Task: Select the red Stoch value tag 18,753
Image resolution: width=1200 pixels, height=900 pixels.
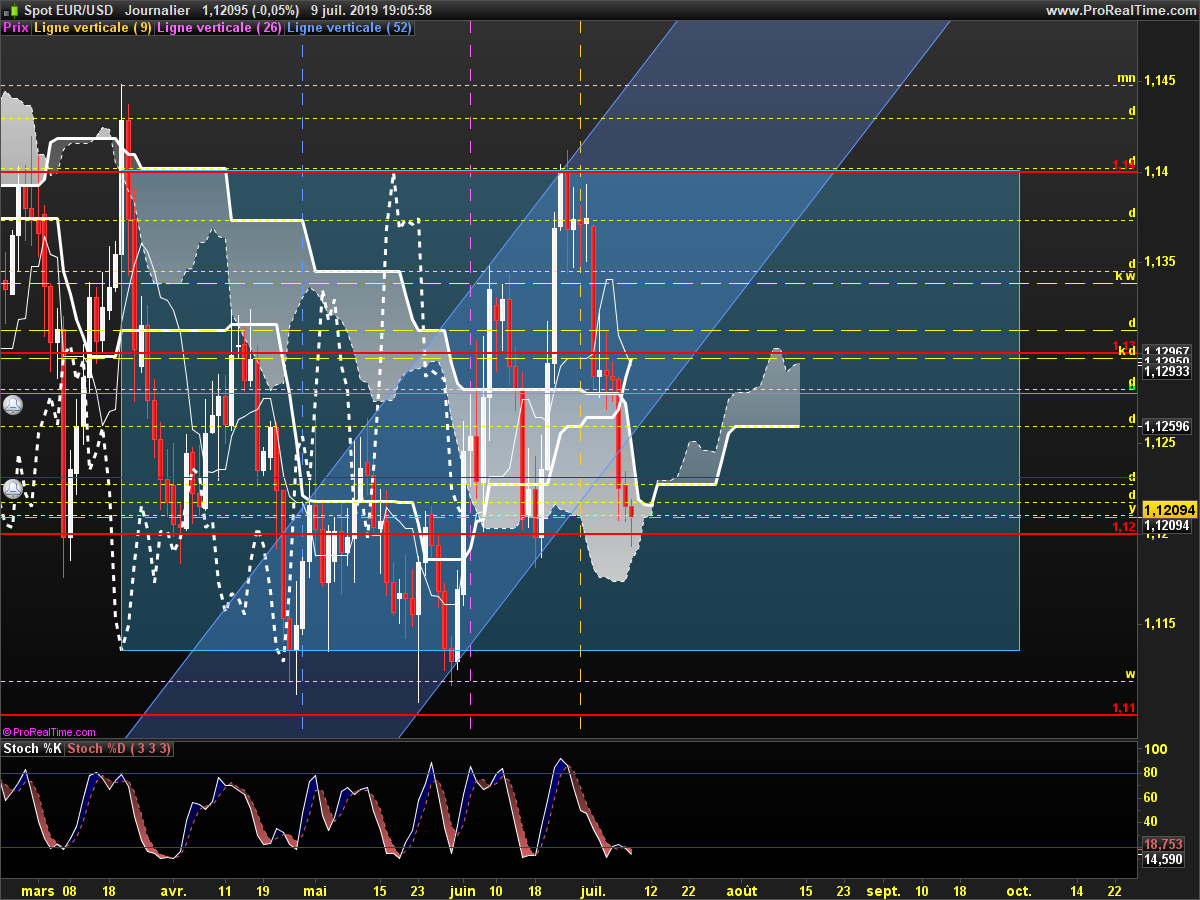Action: pos(1164,844)
